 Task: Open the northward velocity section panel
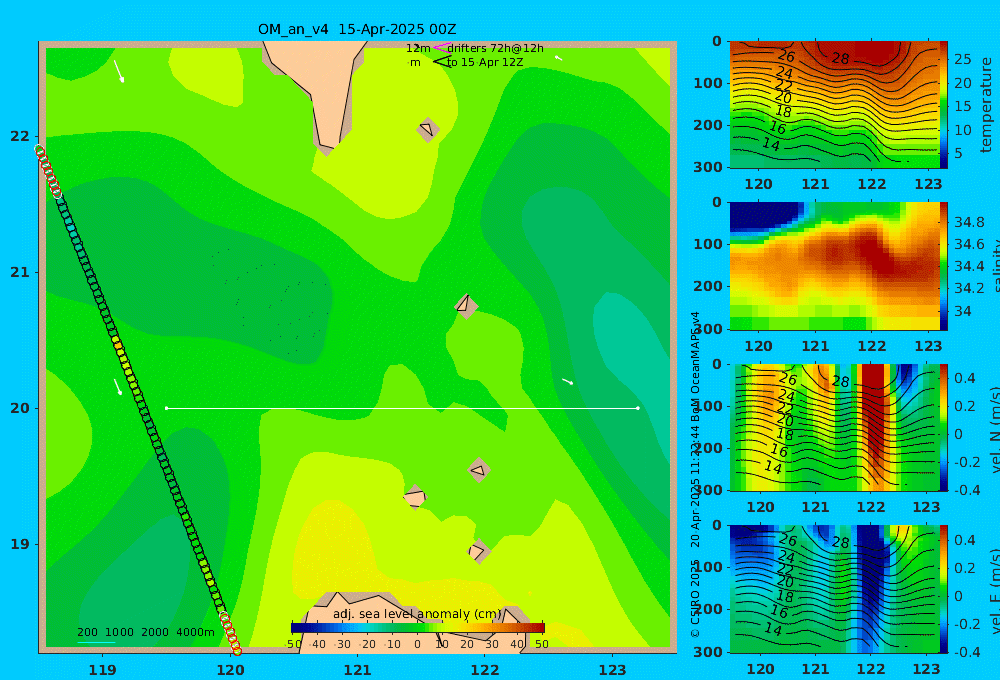[834, 428]
